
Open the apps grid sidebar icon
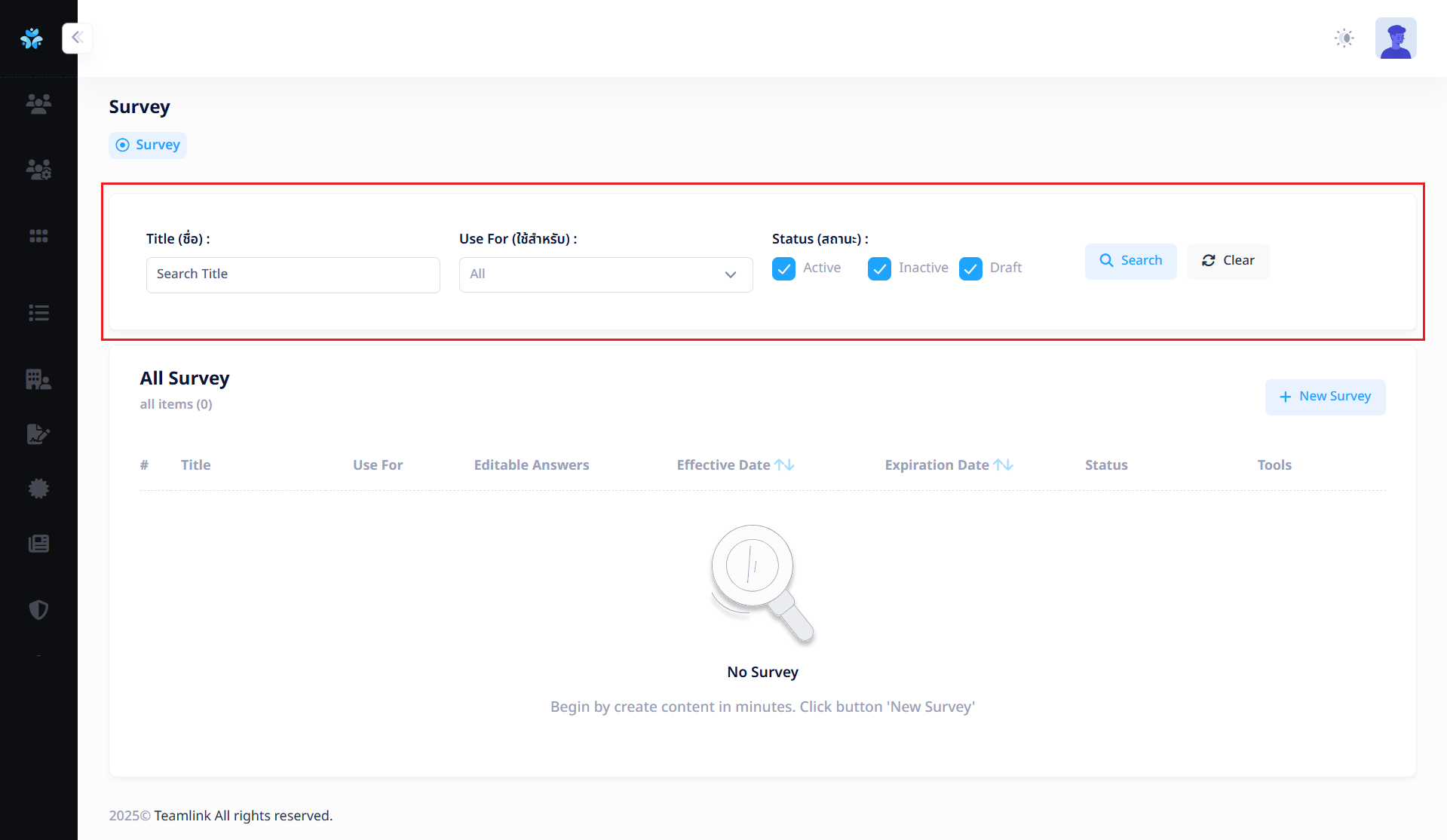coord(38,236)
